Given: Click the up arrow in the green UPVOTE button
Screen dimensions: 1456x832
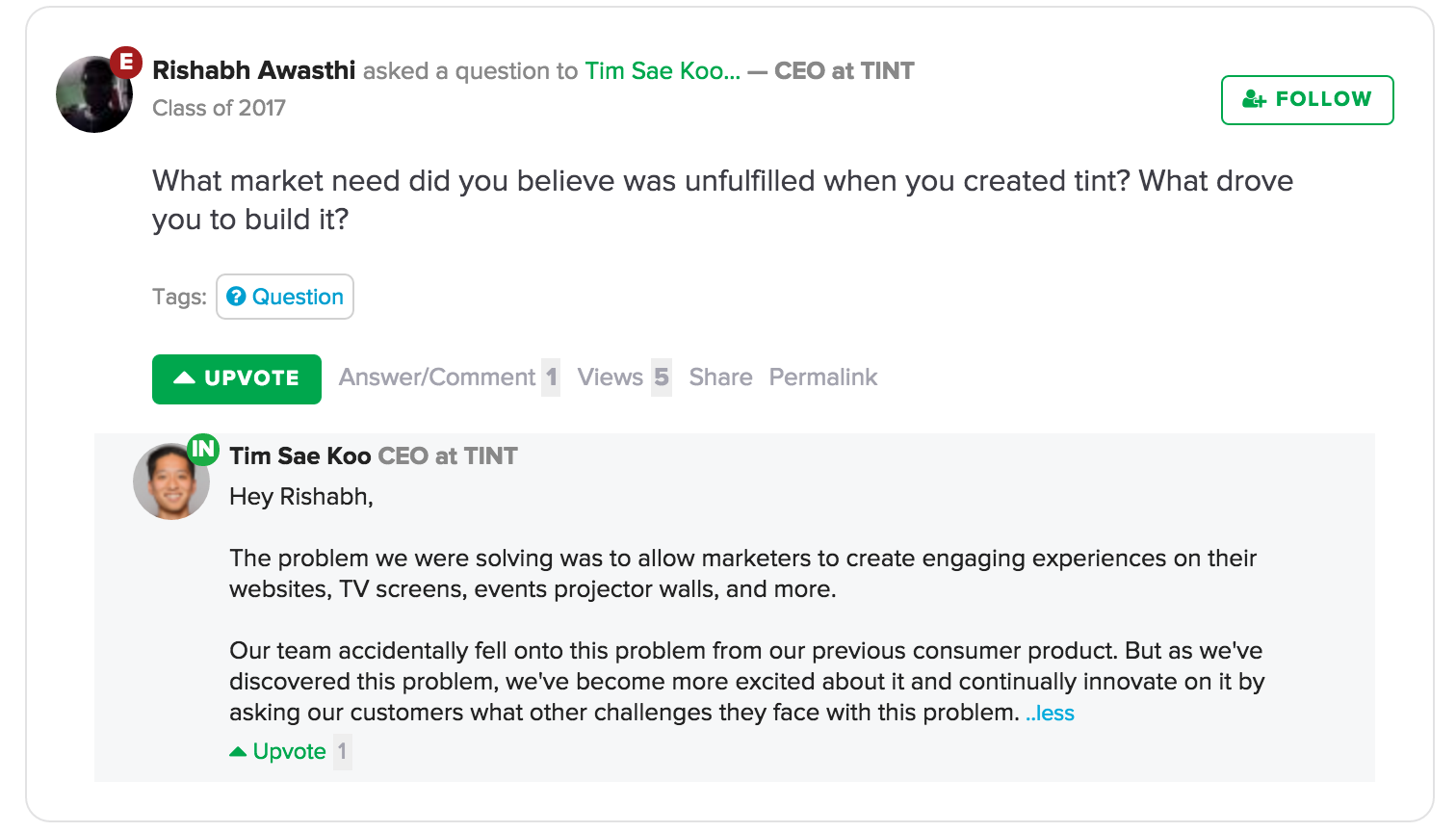Looking at the screenshot, I should click(x=184, y=378).
